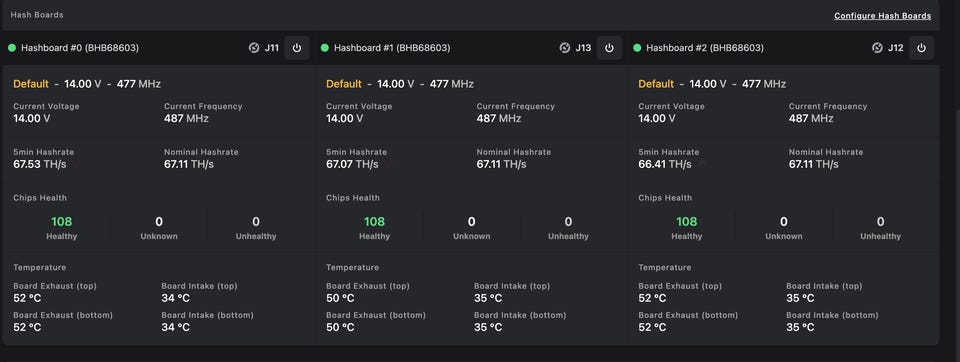Select the Hashboard #1 (BHB68603) title
The height and width of the screenshot is (362, 960).
click(392, 48)
